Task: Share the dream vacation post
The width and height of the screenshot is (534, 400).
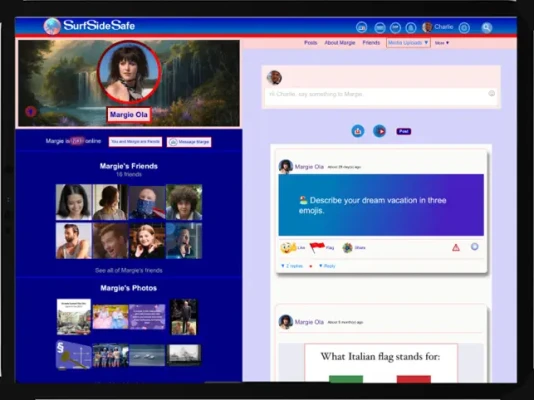Action: (354, 248)
